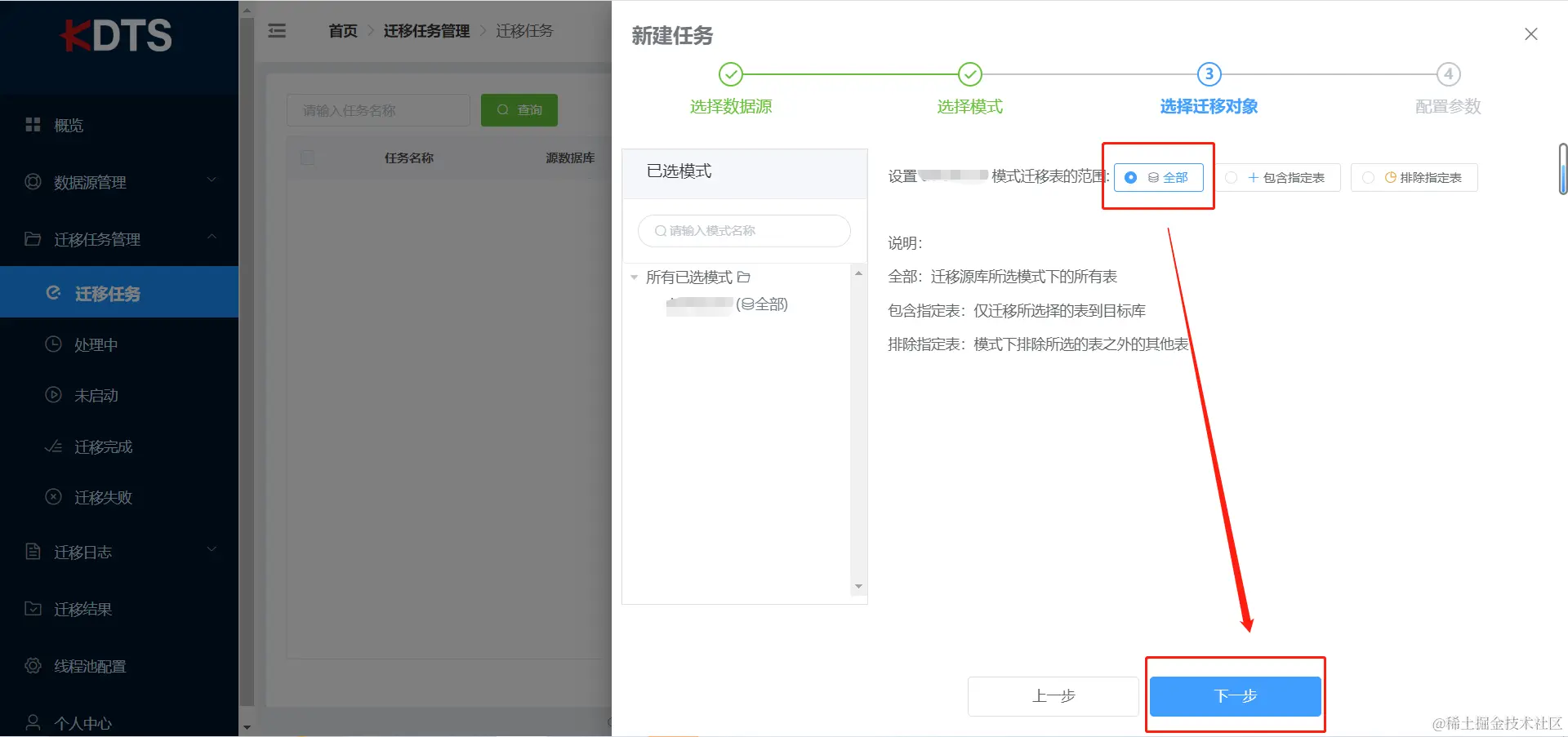The height and width of the screenshot is (737, 1568).
Task: Click the blue 下一步 button
Action: tap(1236, 696)
